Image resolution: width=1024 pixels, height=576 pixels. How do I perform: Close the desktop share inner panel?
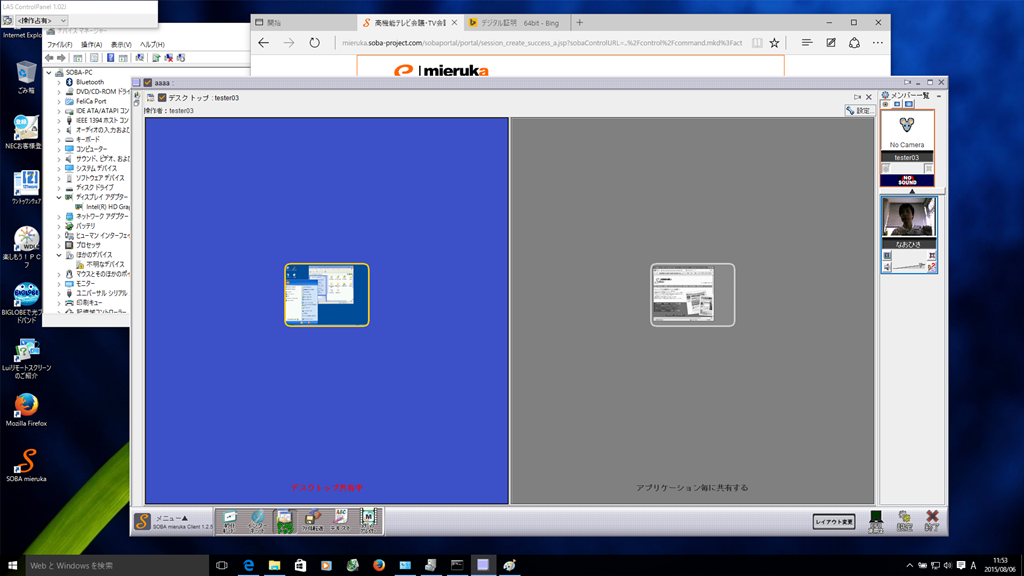pyautogui.click(x=869, y=97)
